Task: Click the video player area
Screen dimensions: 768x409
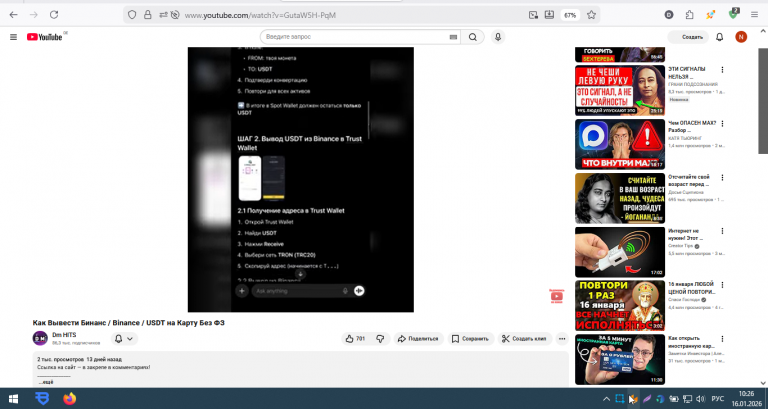Action: tap(301, 179)
